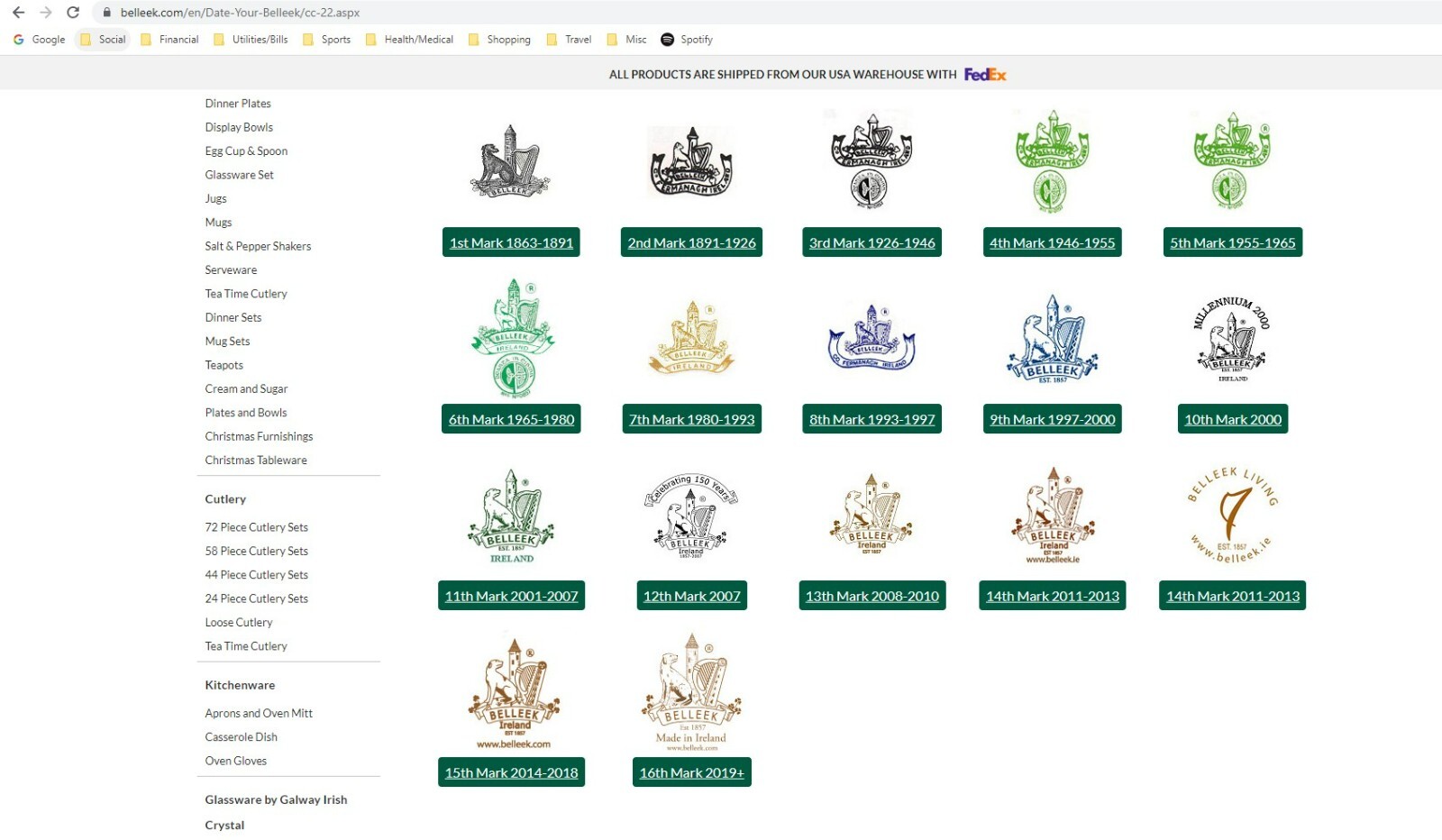Go to Egg Cup & Spoon category

246,151
